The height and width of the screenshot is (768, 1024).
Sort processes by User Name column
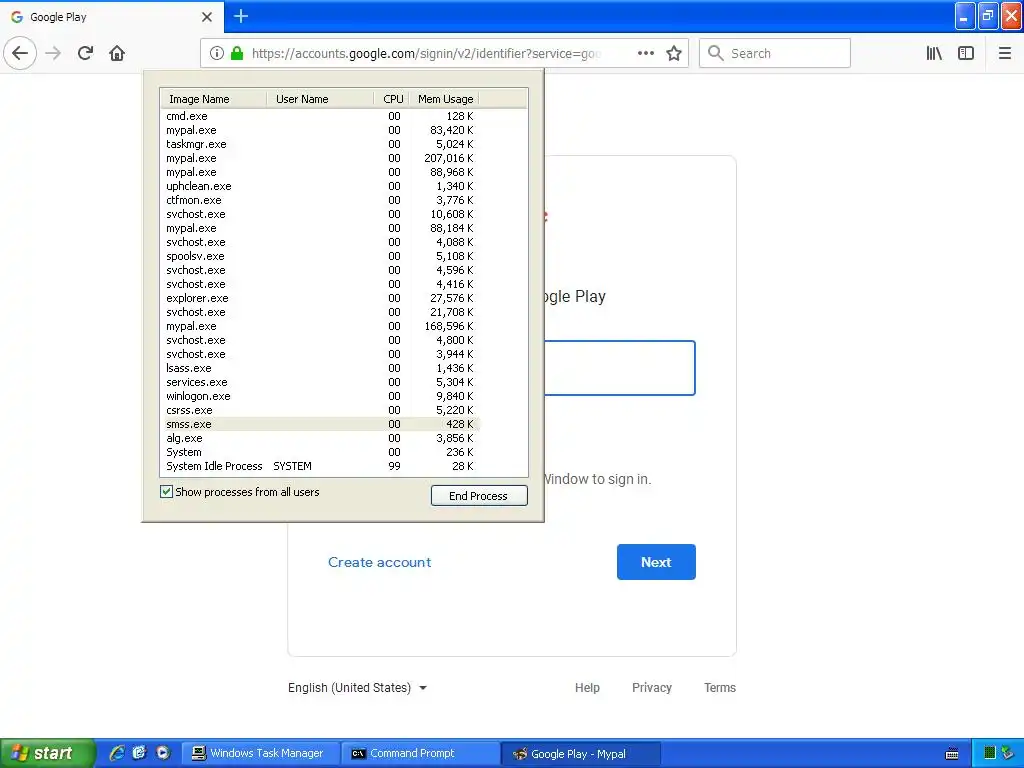320,99
